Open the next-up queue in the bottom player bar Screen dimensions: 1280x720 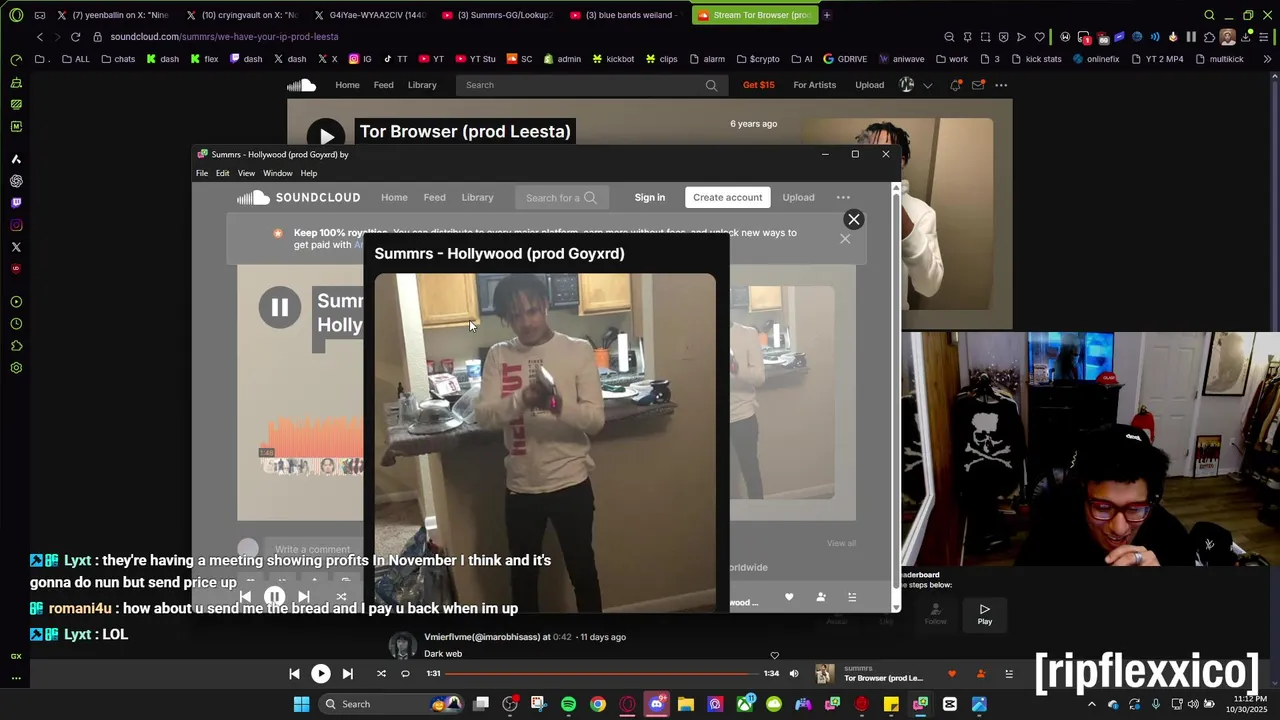click(1009, 674)
